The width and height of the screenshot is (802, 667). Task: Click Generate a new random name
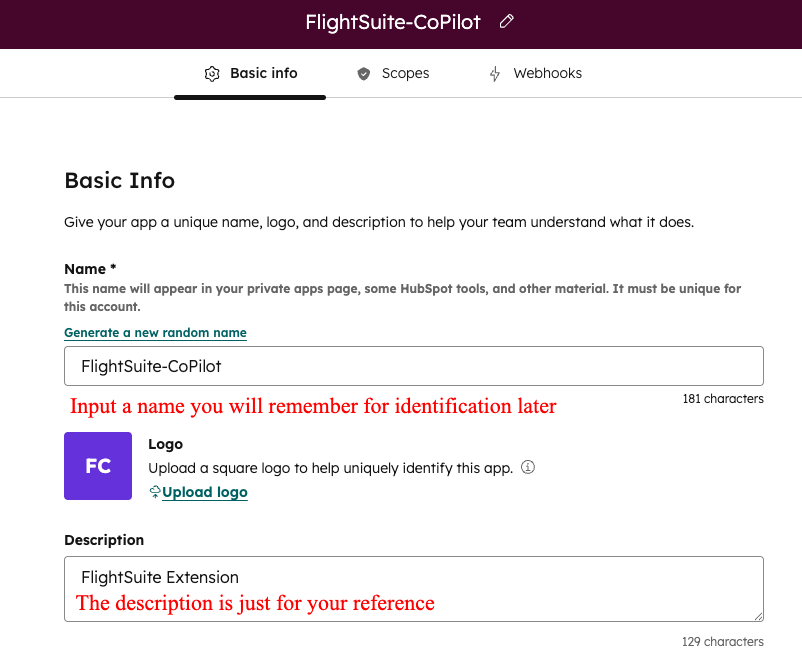[x=155, y=332]
